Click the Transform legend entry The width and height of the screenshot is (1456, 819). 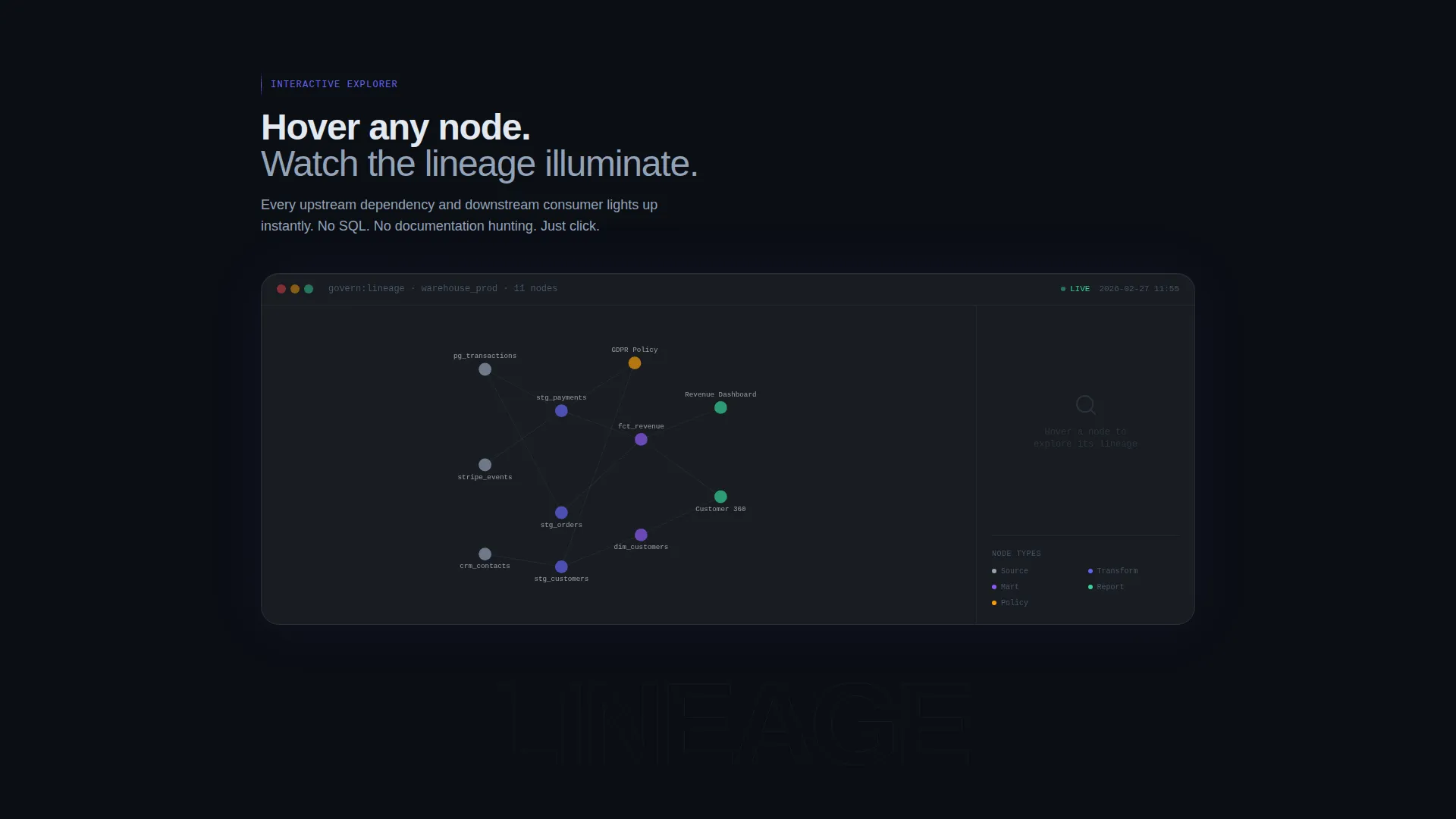point(1112,571)
